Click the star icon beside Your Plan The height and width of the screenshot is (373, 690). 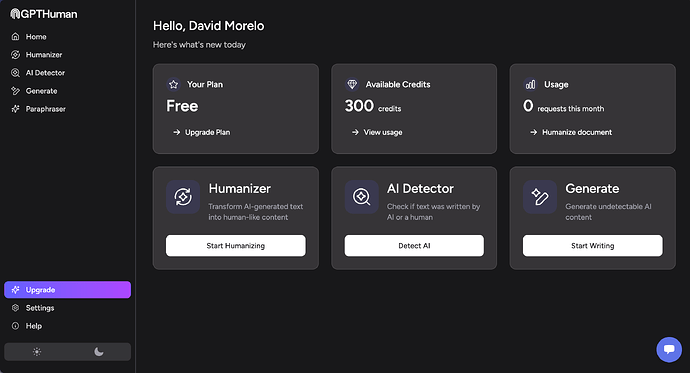coord(173,84)
